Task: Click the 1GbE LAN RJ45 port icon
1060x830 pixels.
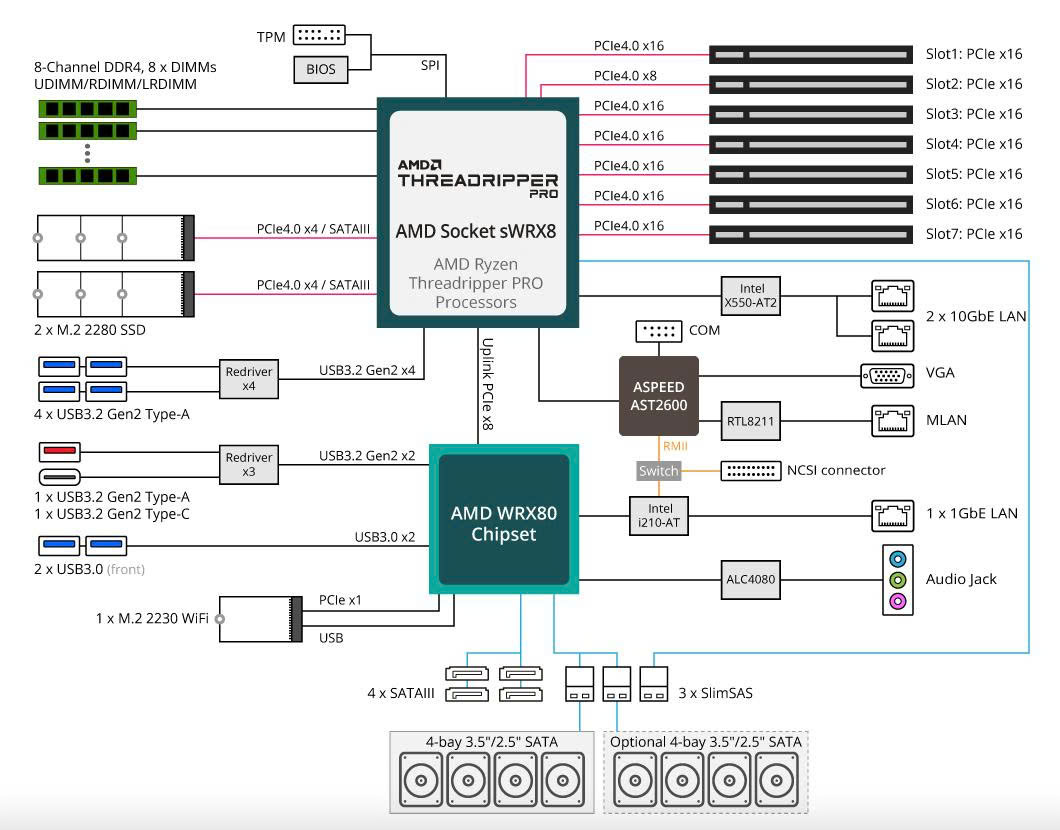Action: tap(892, 516)
